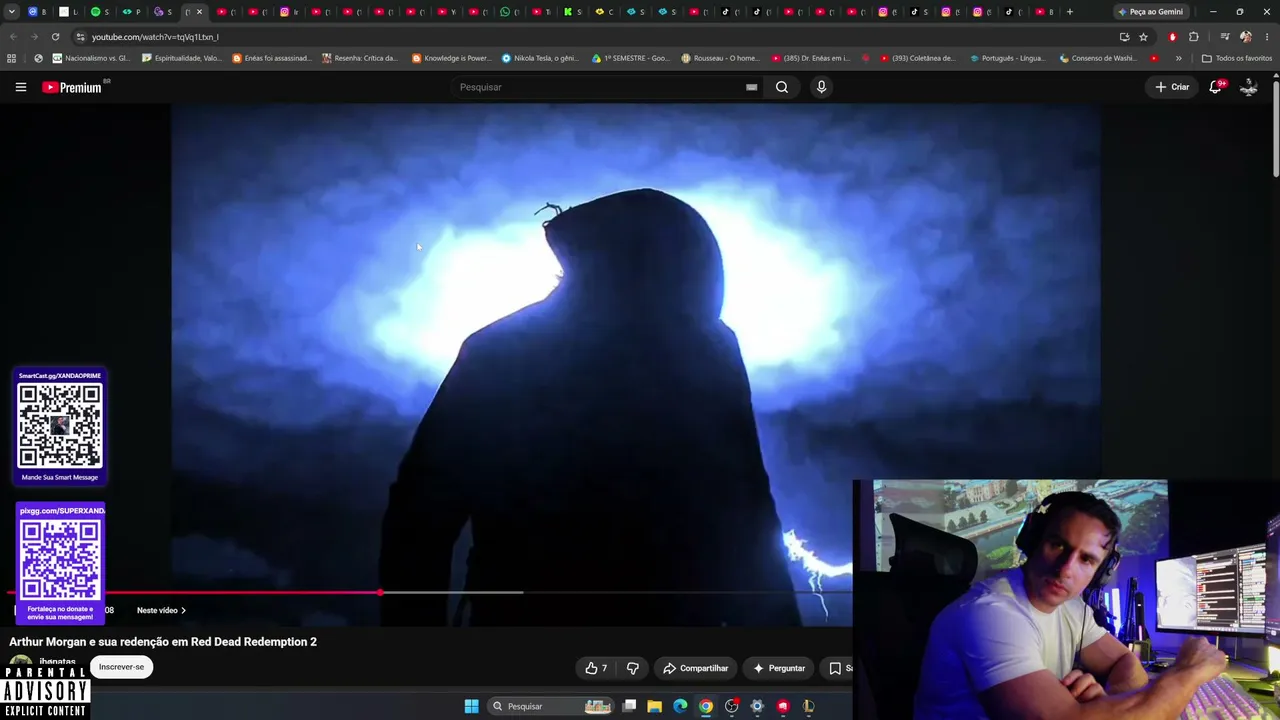The image size is (1280, 720).
Task: Open Settings gear on the taskbar
Action: tap(757, 706)
